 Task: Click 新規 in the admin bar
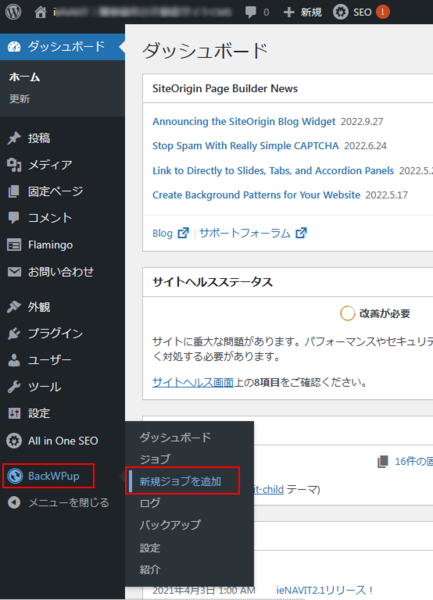point(311,12)
